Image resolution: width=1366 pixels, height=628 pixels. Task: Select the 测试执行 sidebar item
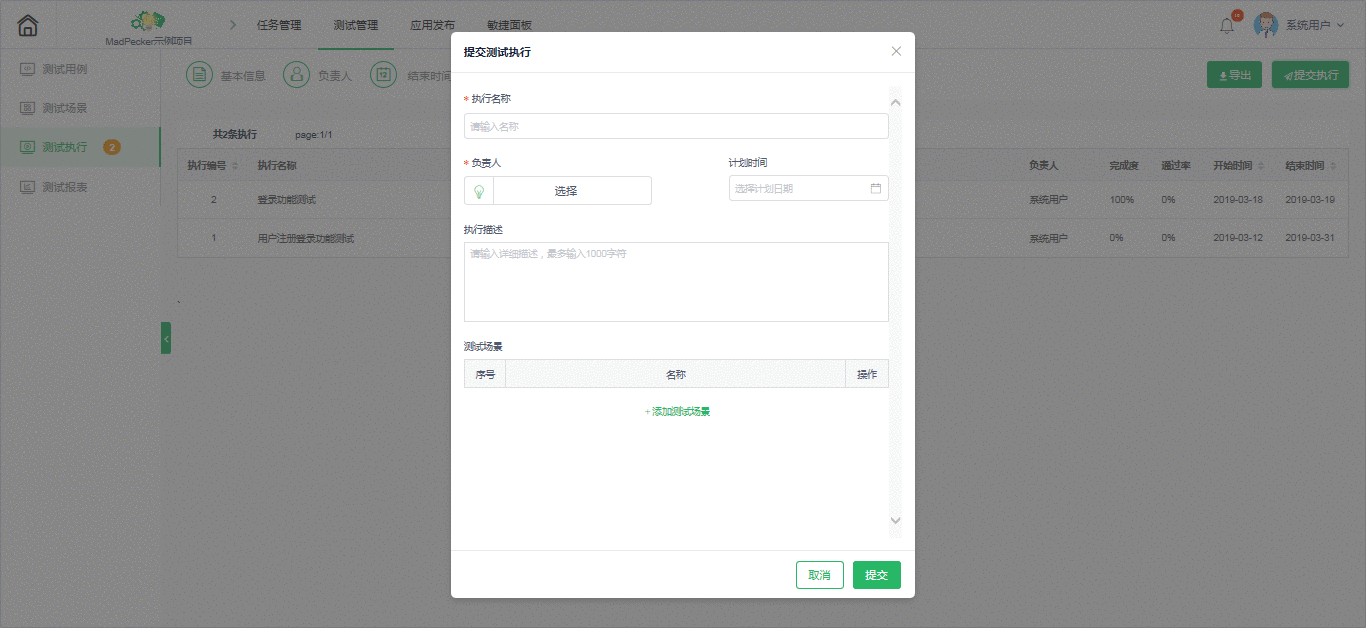60,146
